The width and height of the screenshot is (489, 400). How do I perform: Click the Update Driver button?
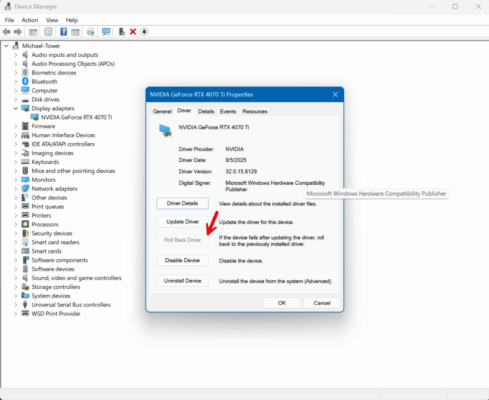coord(183,222)
